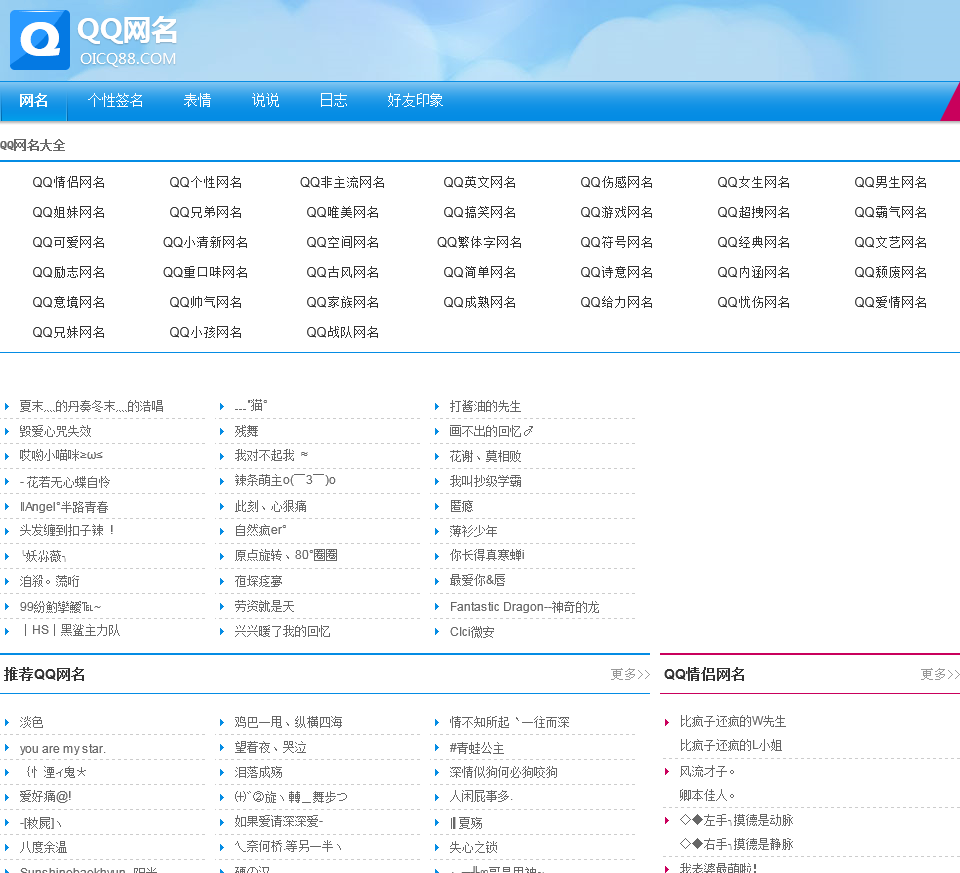This screenshot has height=873, width=960.
Task: Open QQ搞笑网名 category
Action: 479,212
